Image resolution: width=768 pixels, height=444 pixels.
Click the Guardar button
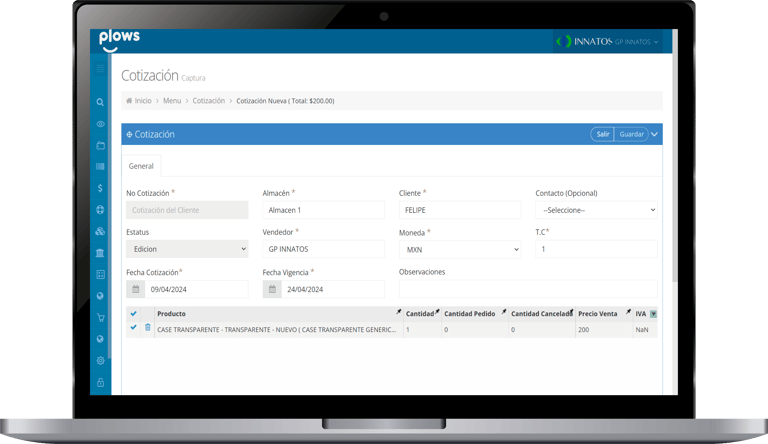(x=631, y=134)
